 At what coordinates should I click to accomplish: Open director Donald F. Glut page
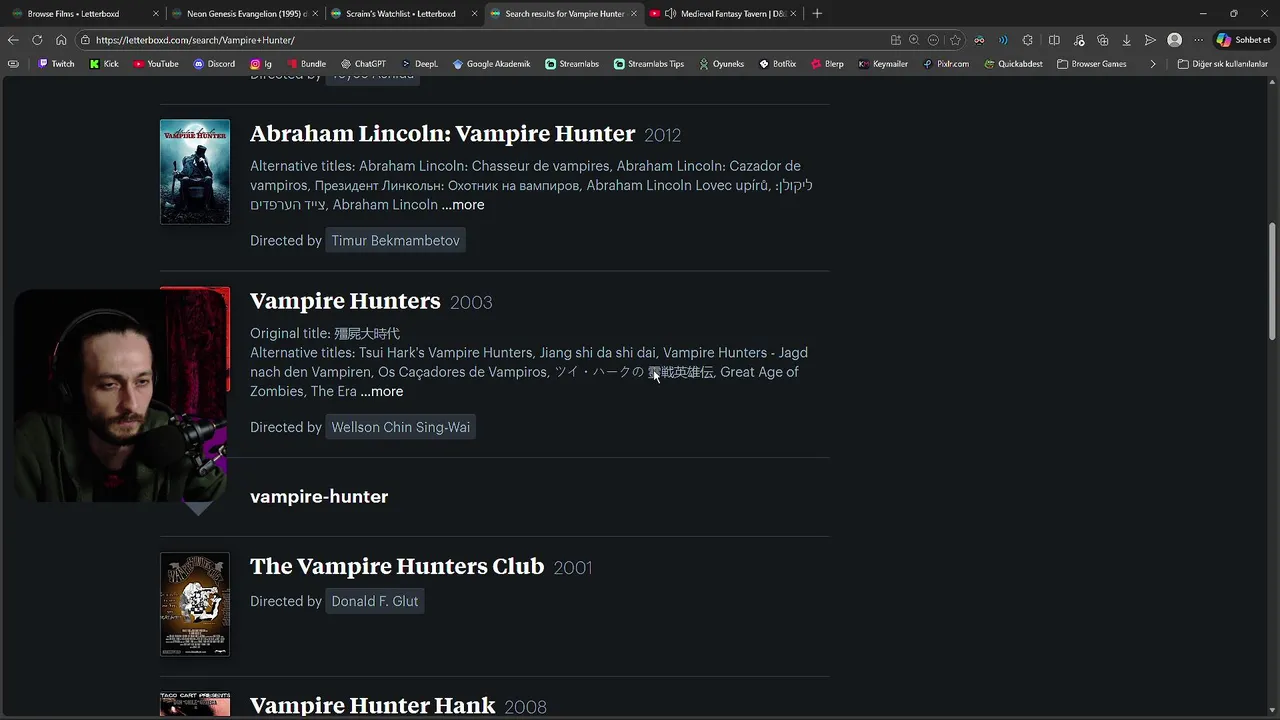tap(375, 601)
